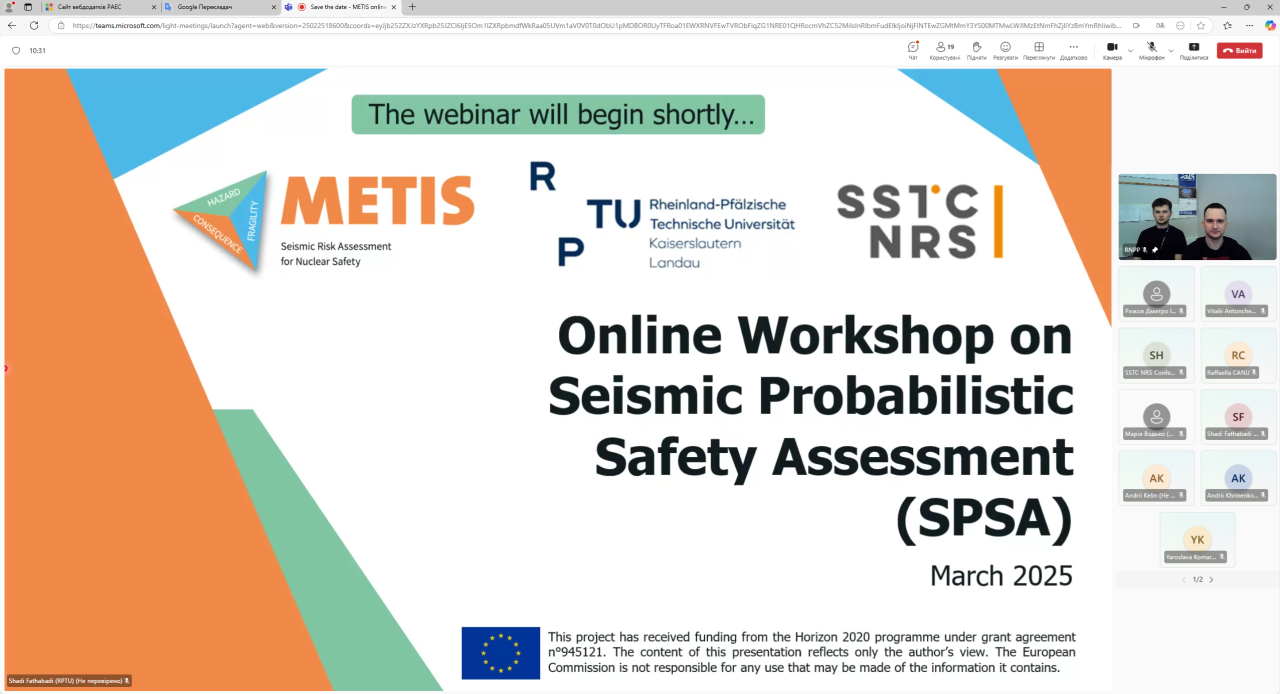
Task: Switch to the Сайт вебдодатків РАЕС tab
Action: click(100, 7)
